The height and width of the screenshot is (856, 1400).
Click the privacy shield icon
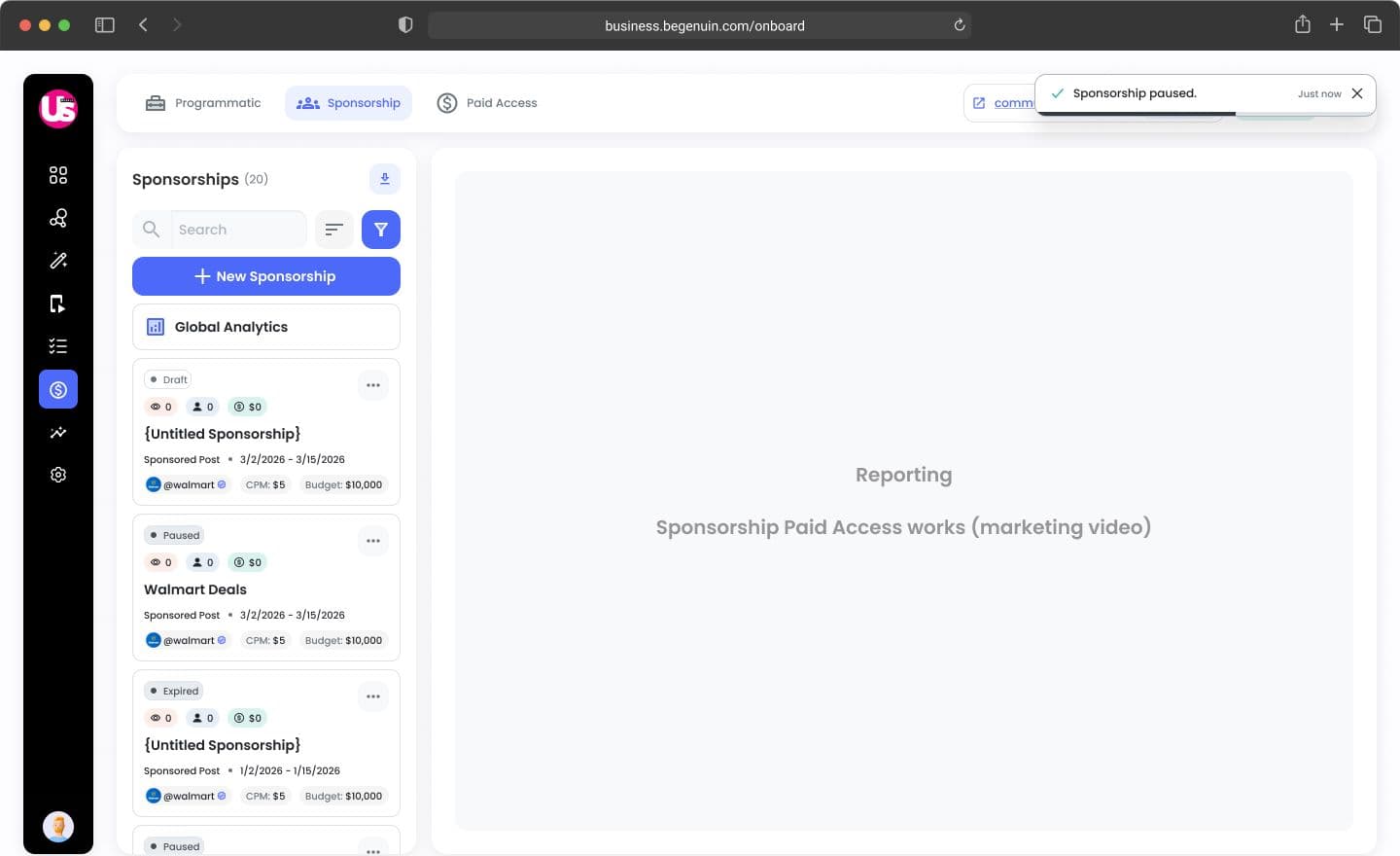pos(405,25)
